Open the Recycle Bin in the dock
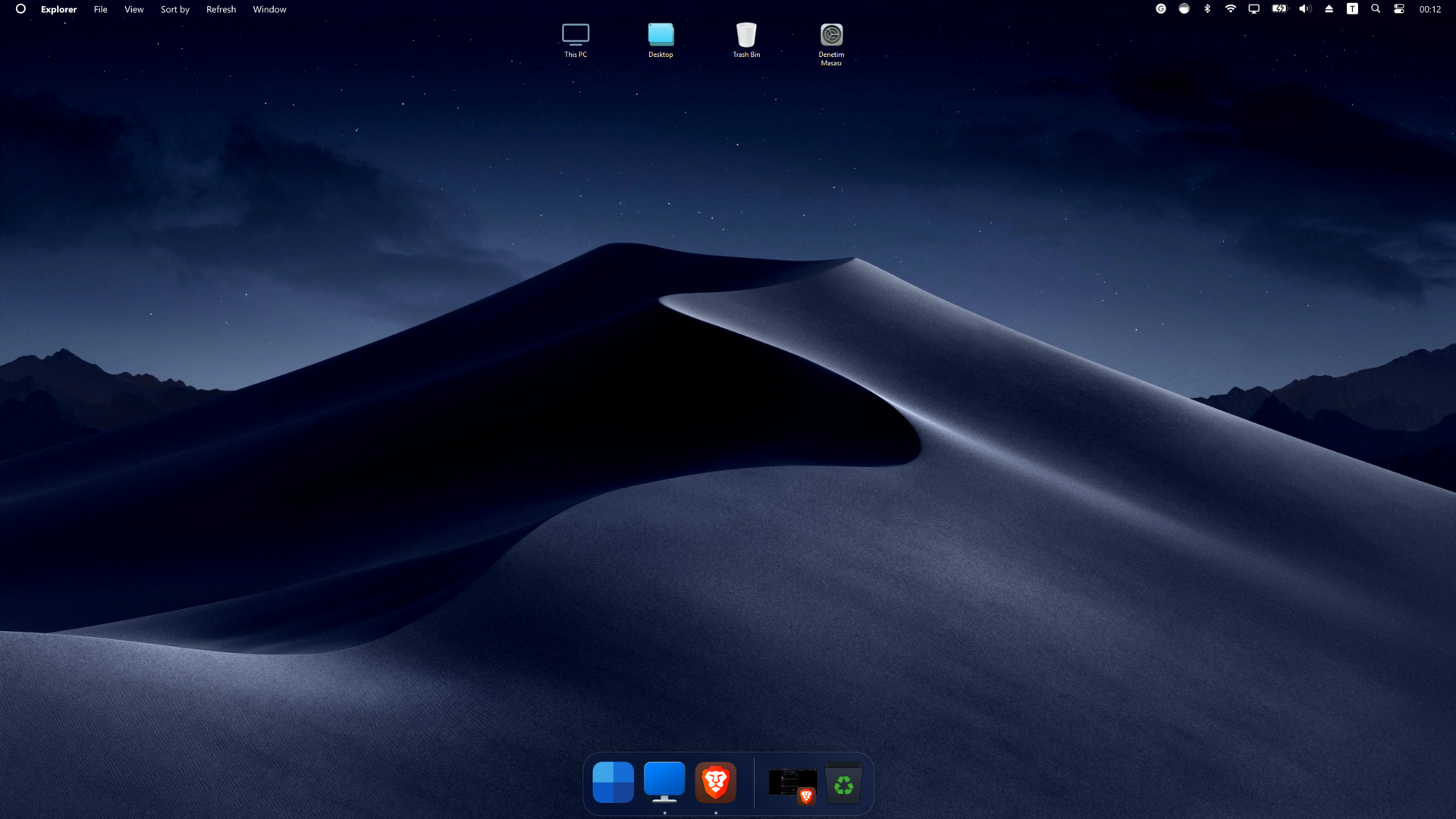 coord(843,783)
